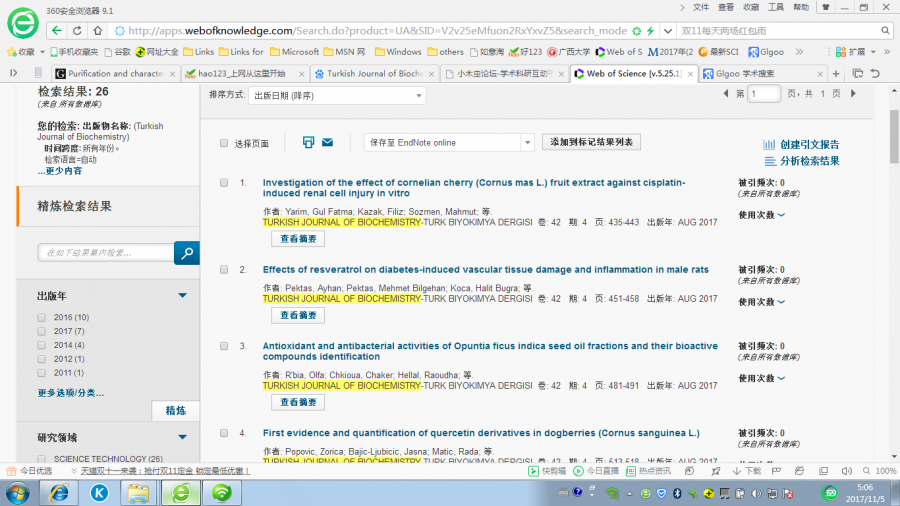900x506 pixels.
Task: Check result 2 resveratrol checkbox
Action: click(224, 270)
